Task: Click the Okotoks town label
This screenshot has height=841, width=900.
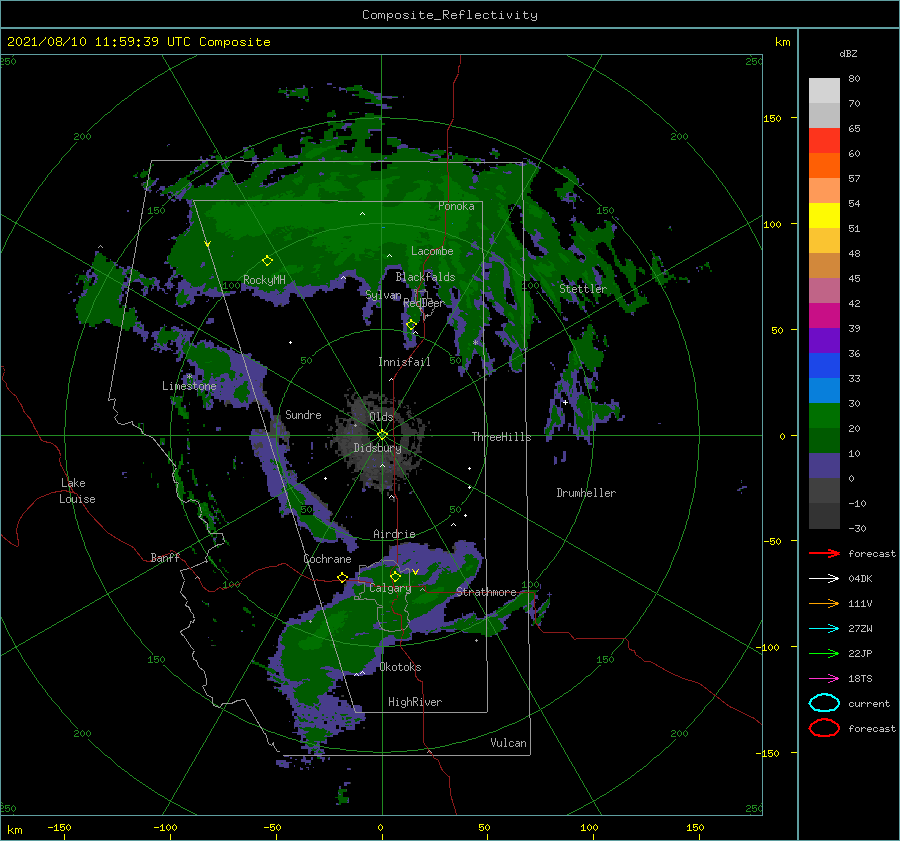Action: tap(401, 667)
